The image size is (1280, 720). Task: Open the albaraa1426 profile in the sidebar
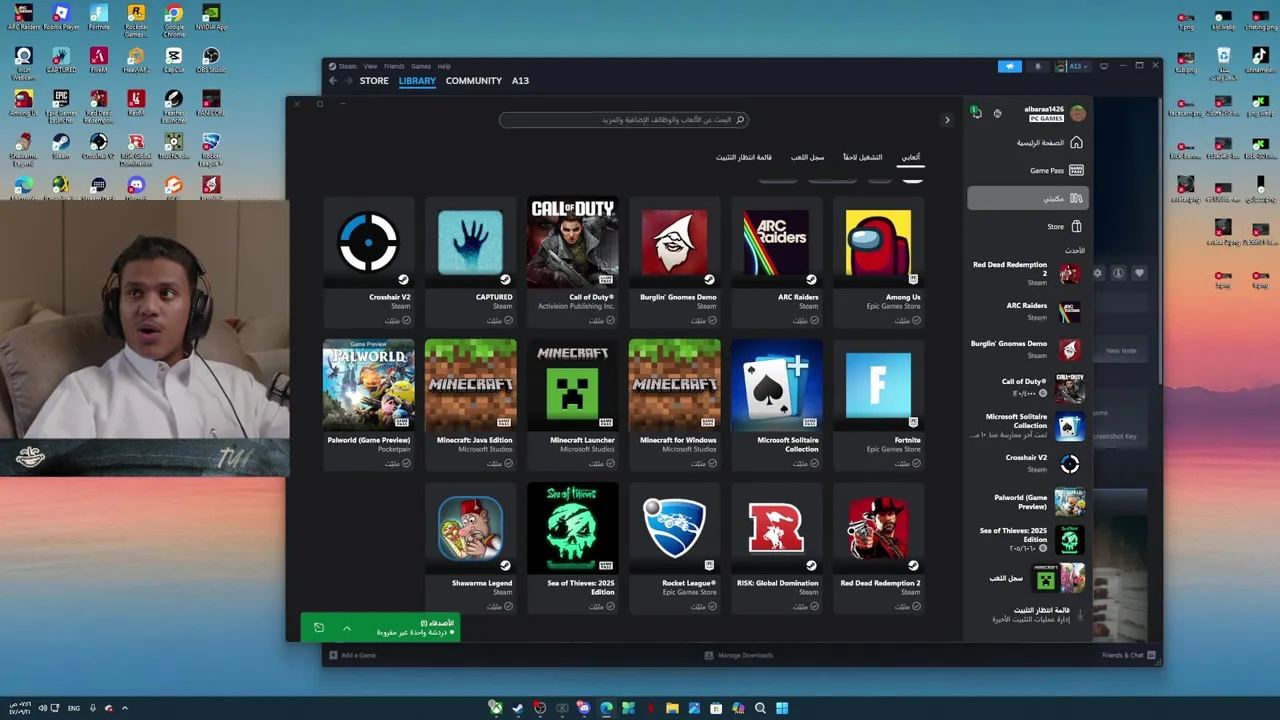coord(1054,113)
